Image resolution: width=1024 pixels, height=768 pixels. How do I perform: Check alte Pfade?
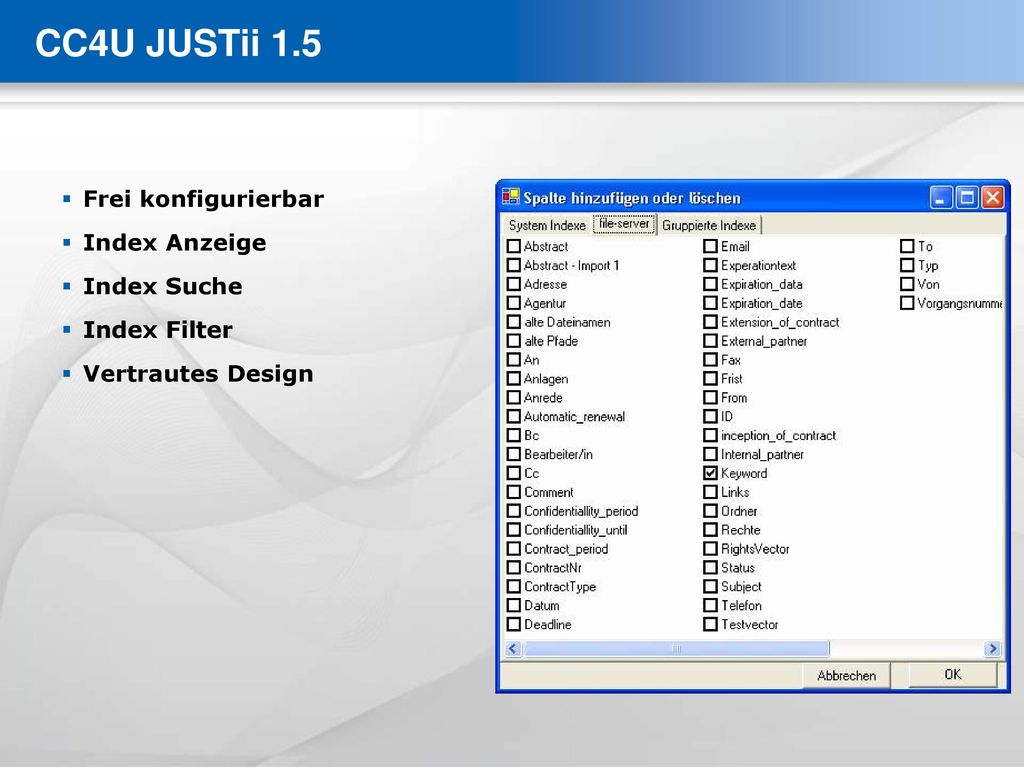[x=514, y=341]
